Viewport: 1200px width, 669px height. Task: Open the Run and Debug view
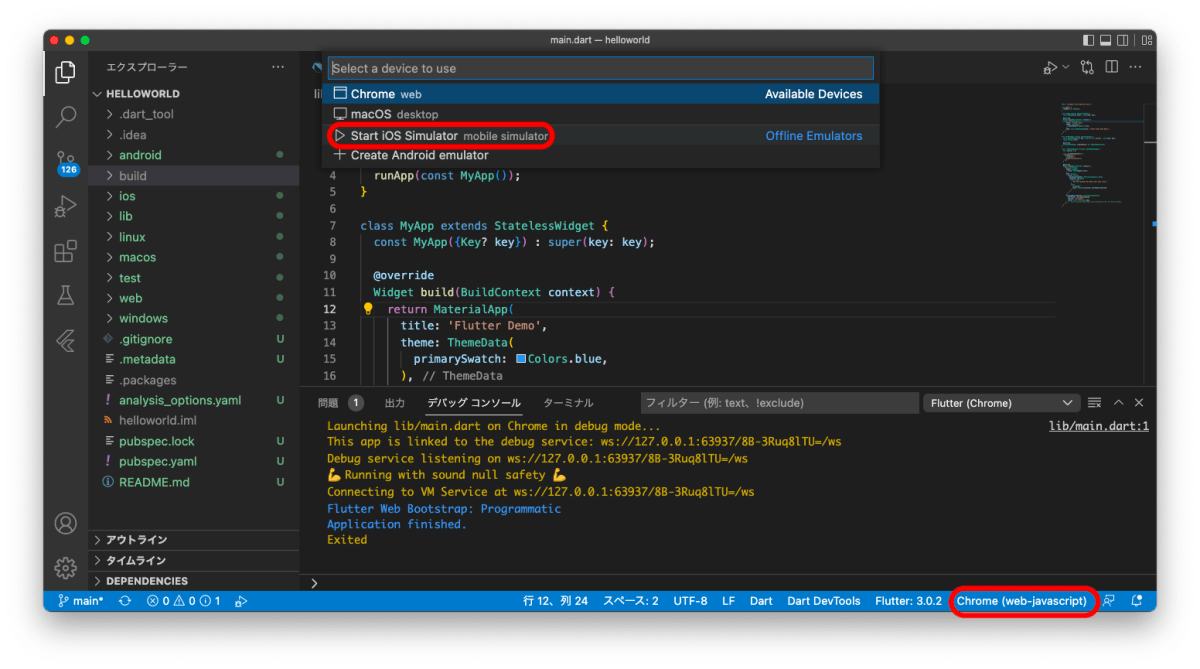tap(66, 206)
